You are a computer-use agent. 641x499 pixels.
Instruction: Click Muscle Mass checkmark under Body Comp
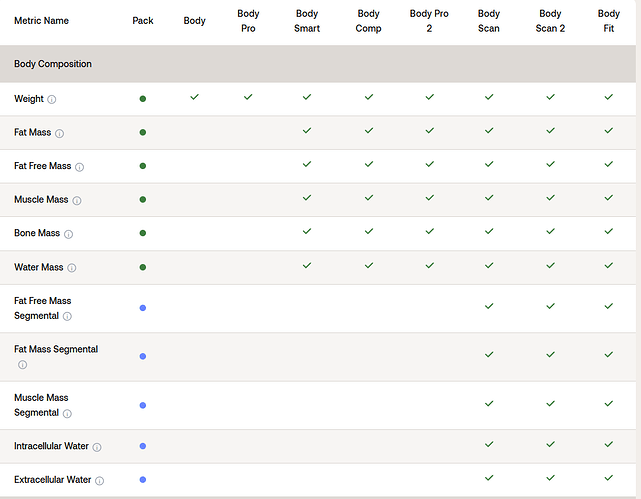(369, 197)
